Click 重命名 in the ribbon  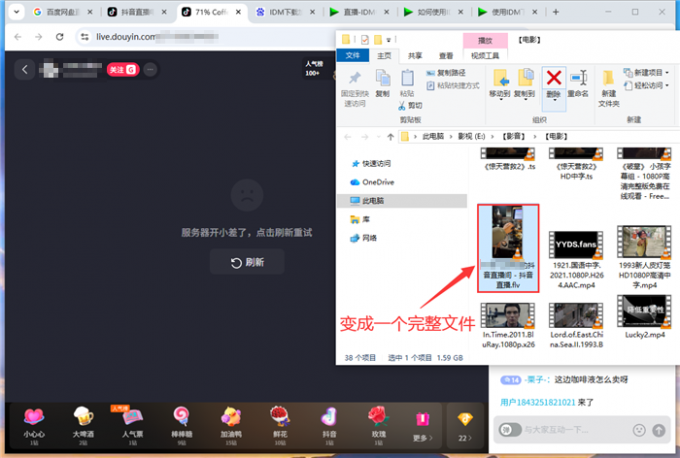[x=578, y=84]
